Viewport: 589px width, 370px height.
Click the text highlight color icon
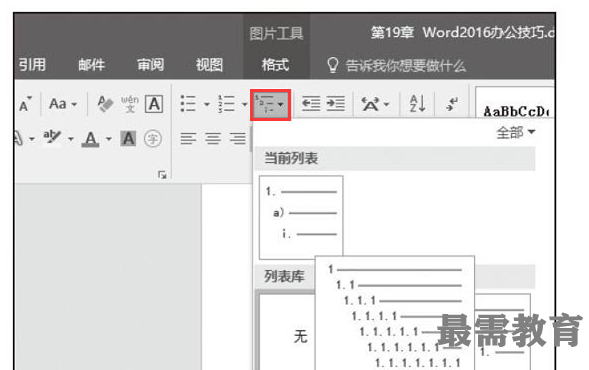click(51, 137)
